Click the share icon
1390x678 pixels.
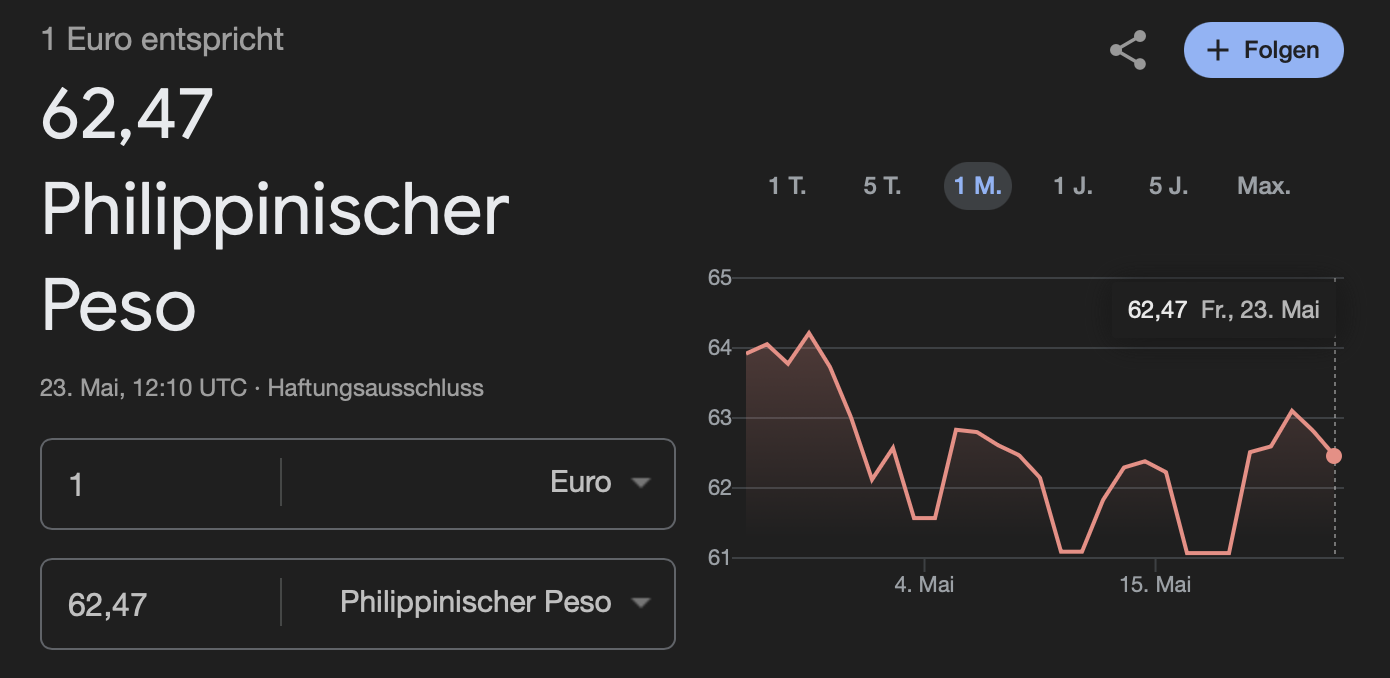tap(1128, 50)
